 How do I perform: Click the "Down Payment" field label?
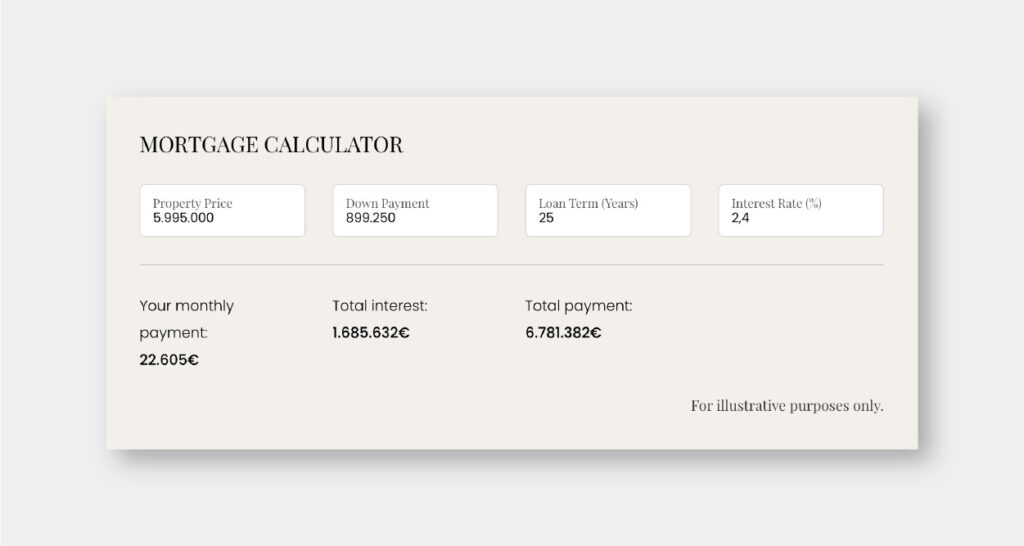pyautogui.click(x=387, y=203)
